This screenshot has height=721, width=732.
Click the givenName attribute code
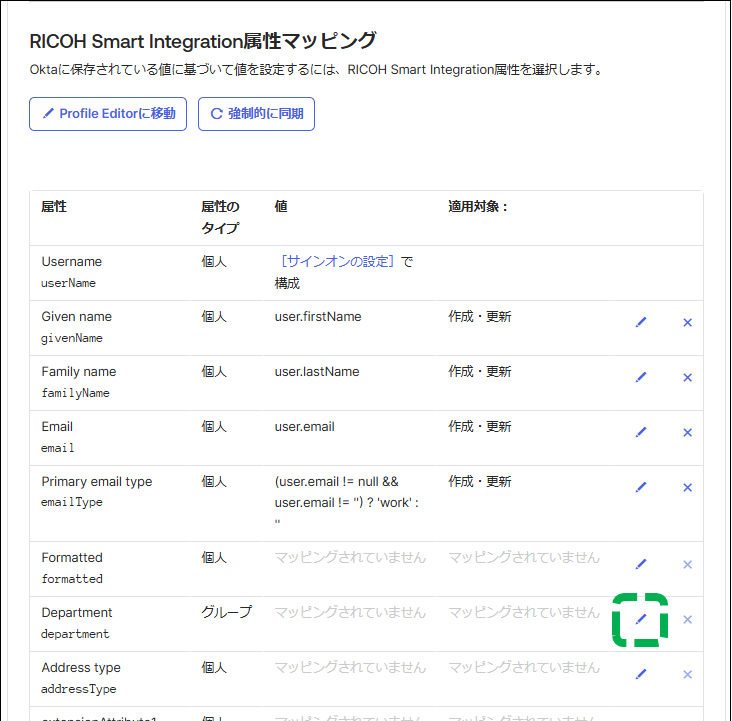pos(71,338)
